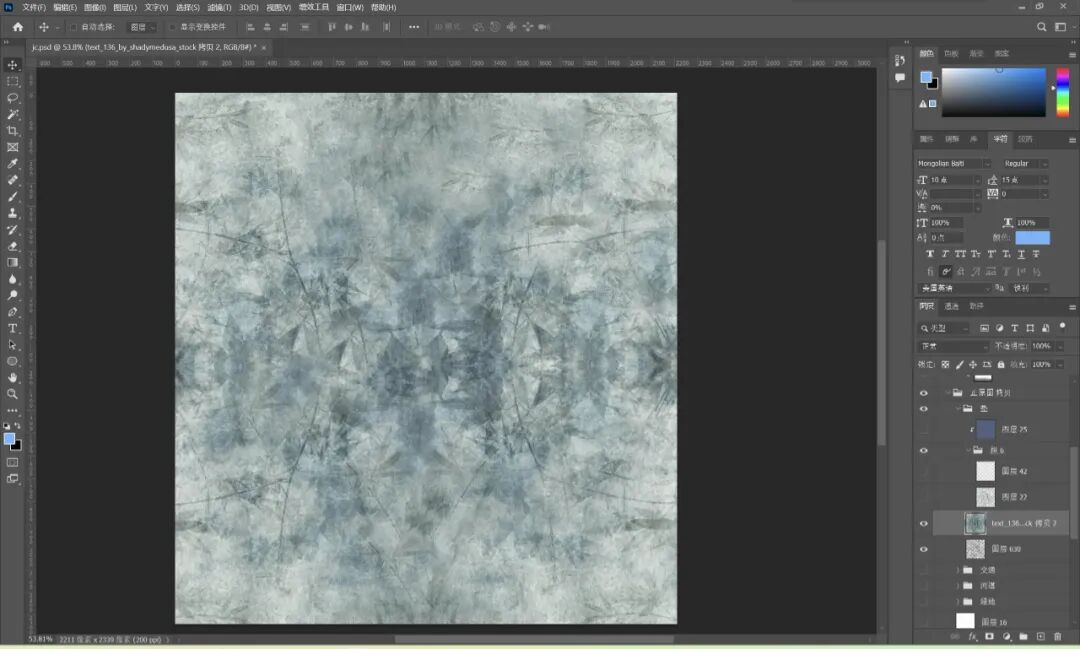Open the search icon at top right
This screenshot has width=1080, height=649.
click(1041, 27)
